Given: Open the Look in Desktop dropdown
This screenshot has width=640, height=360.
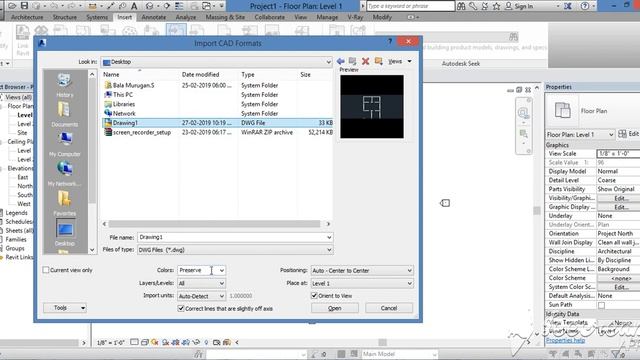Looking at the screenshot, I should [217, 62].
